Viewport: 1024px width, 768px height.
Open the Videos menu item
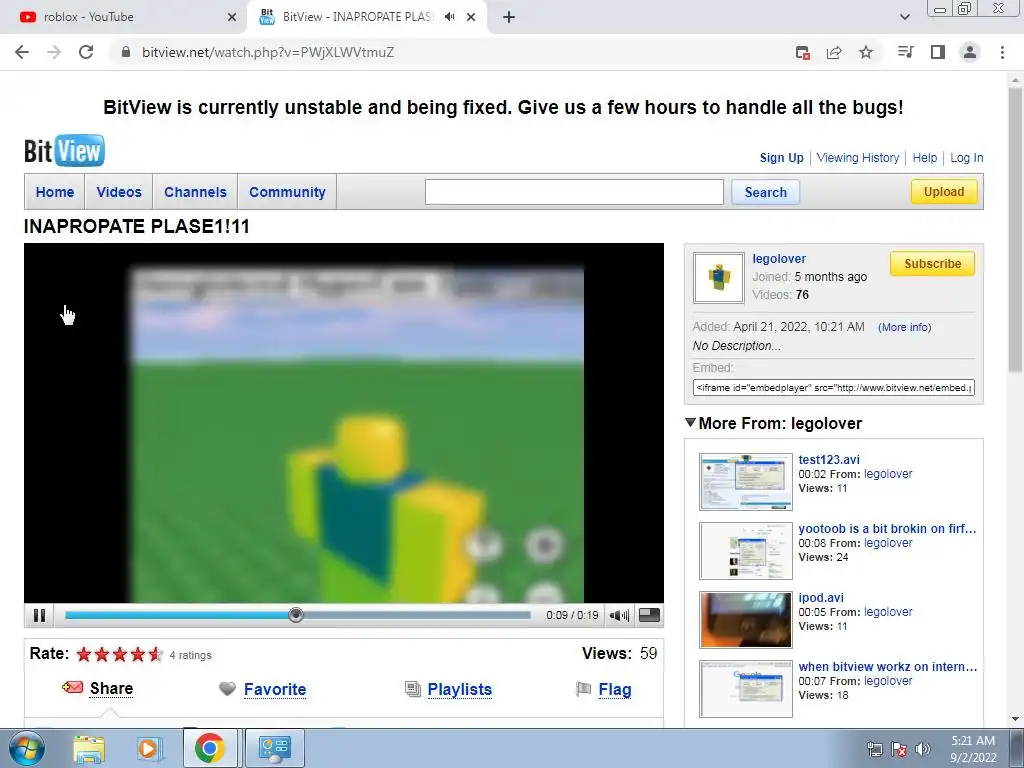point(119,192)
